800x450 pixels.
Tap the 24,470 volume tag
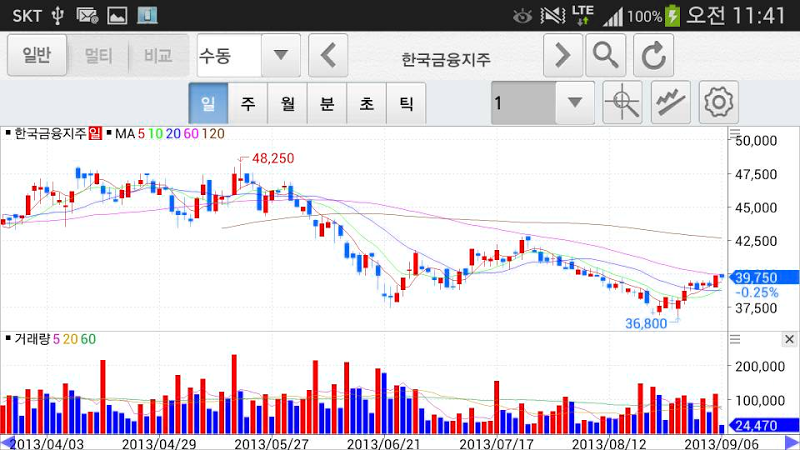764,425
